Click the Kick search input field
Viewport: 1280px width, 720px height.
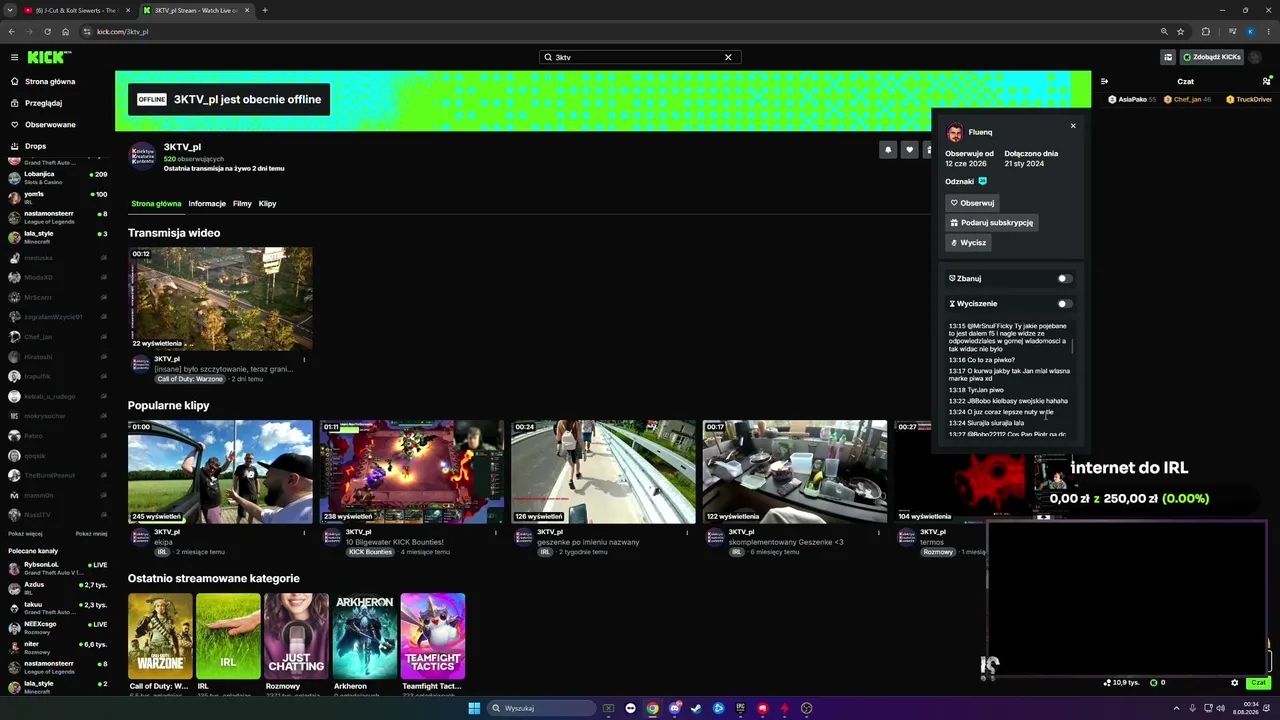[638, 57]
